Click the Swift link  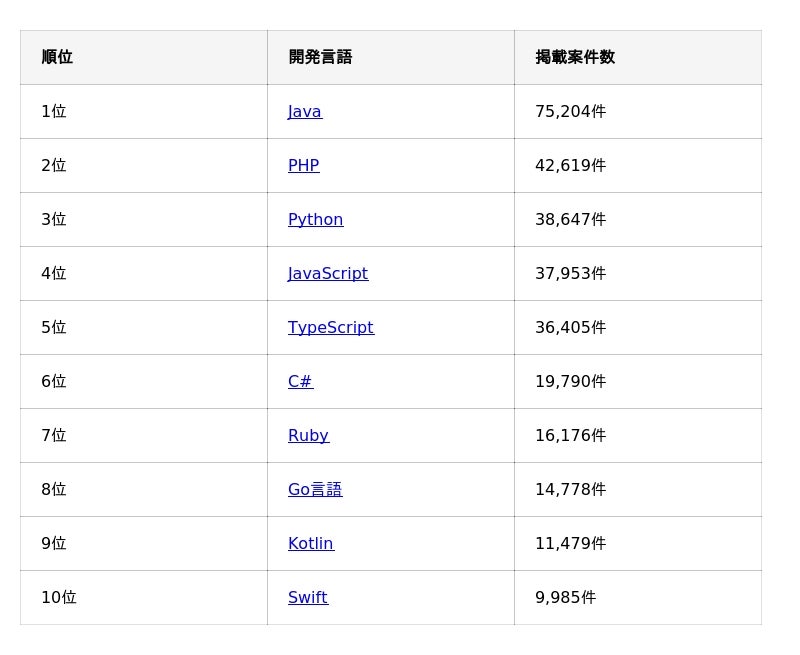tap(307, 598)
